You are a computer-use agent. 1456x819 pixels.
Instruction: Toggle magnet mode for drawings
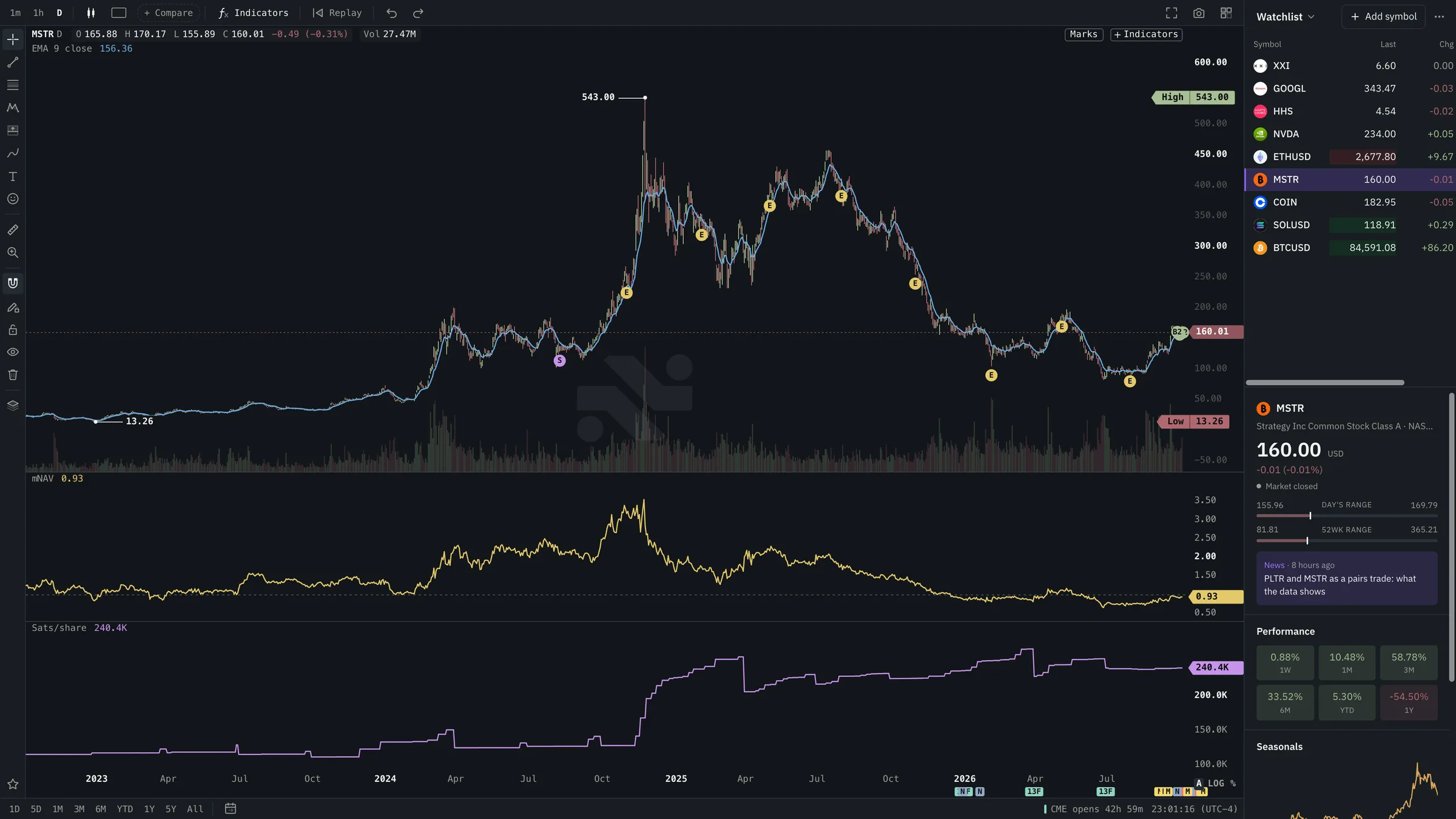point(13,283)
